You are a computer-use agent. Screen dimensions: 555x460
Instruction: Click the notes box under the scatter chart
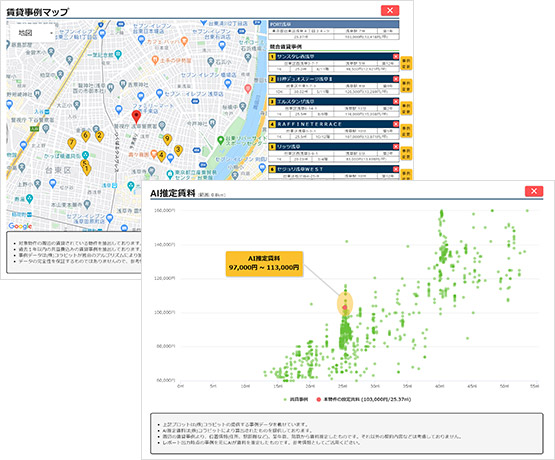click(347, 433)
